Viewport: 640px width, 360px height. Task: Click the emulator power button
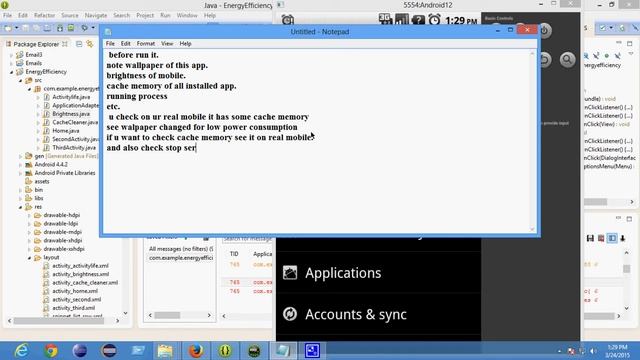544,31
